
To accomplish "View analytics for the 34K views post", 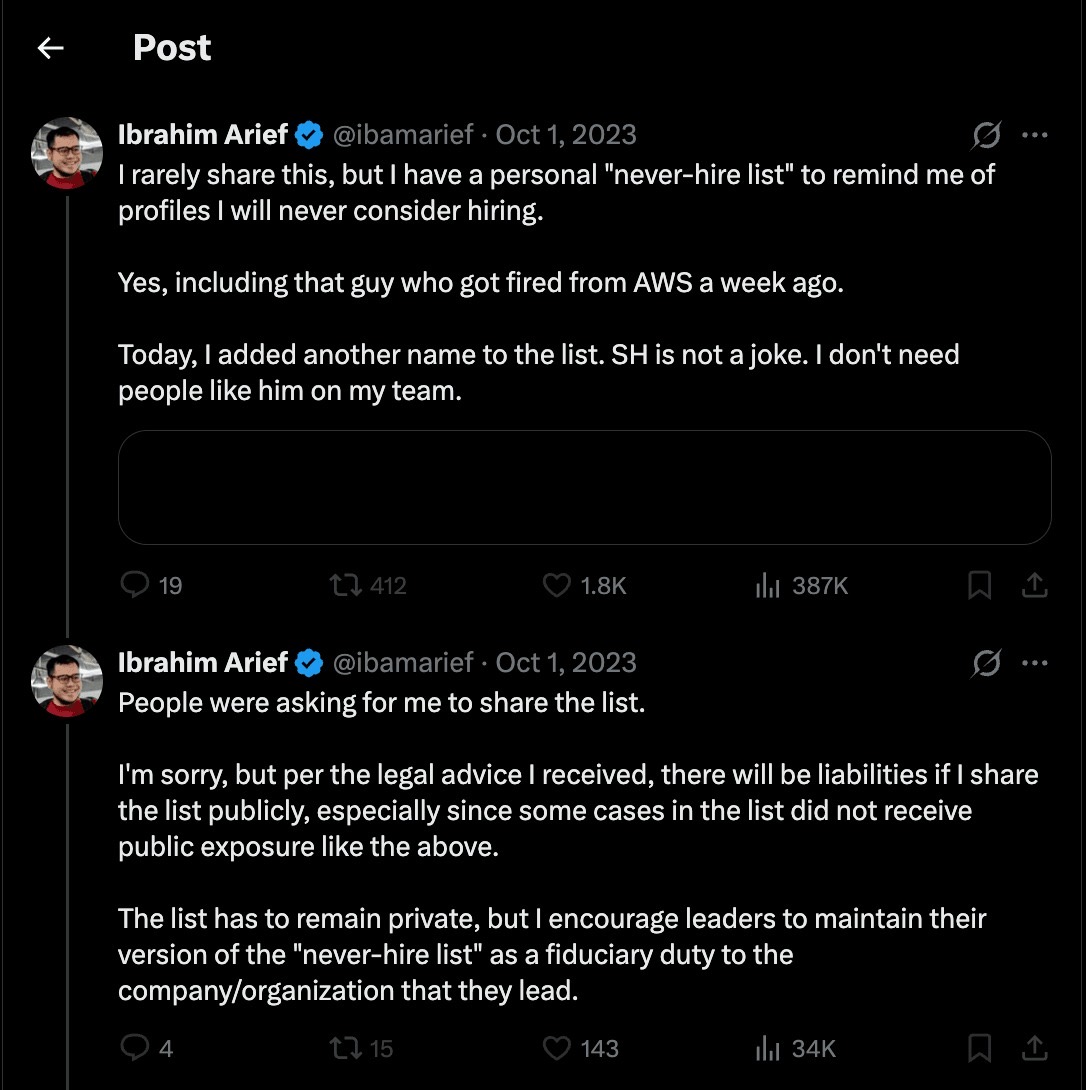I will [x=795, y=1048].
